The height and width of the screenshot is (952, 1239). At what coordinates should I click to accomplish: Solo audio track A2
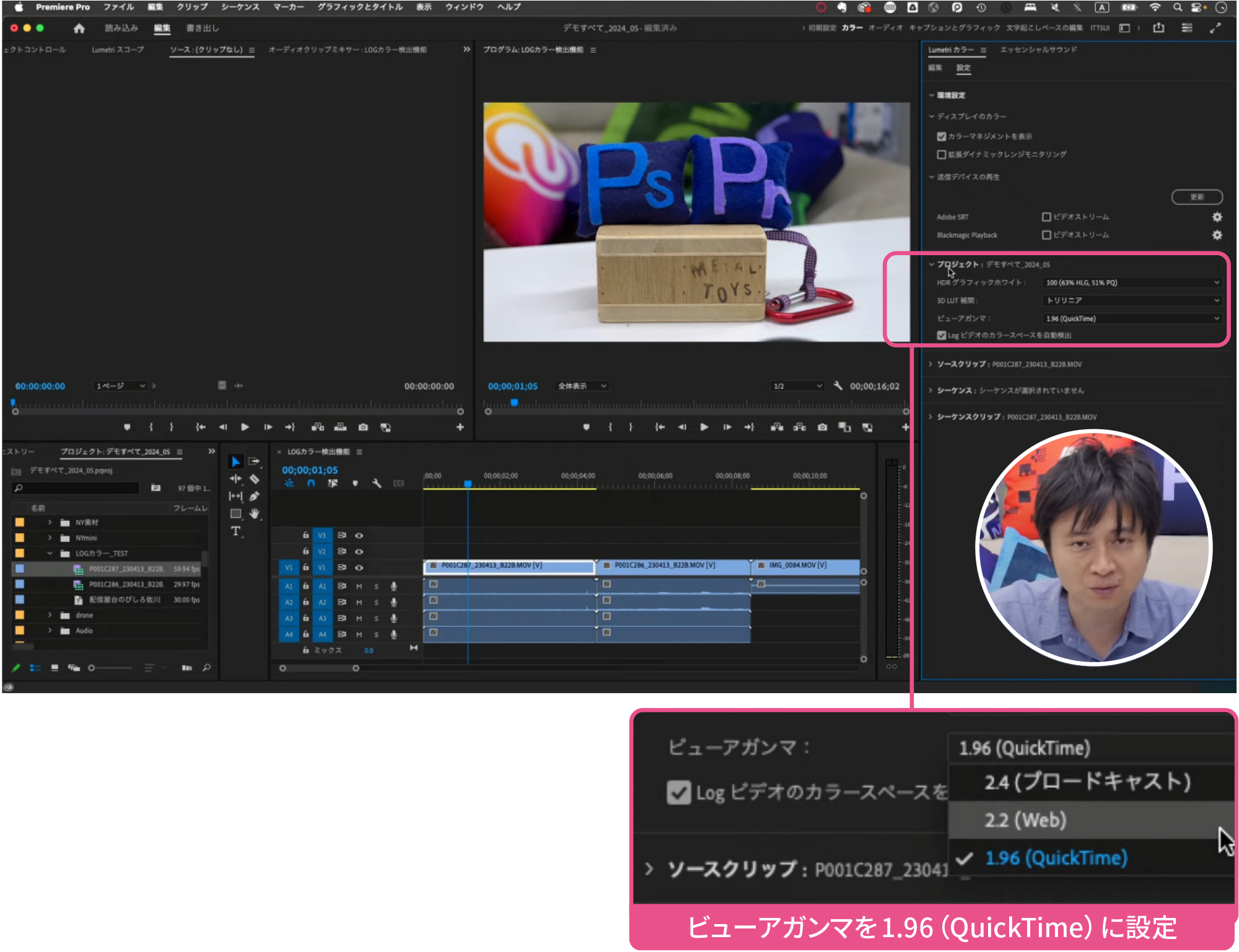(376, 602)
